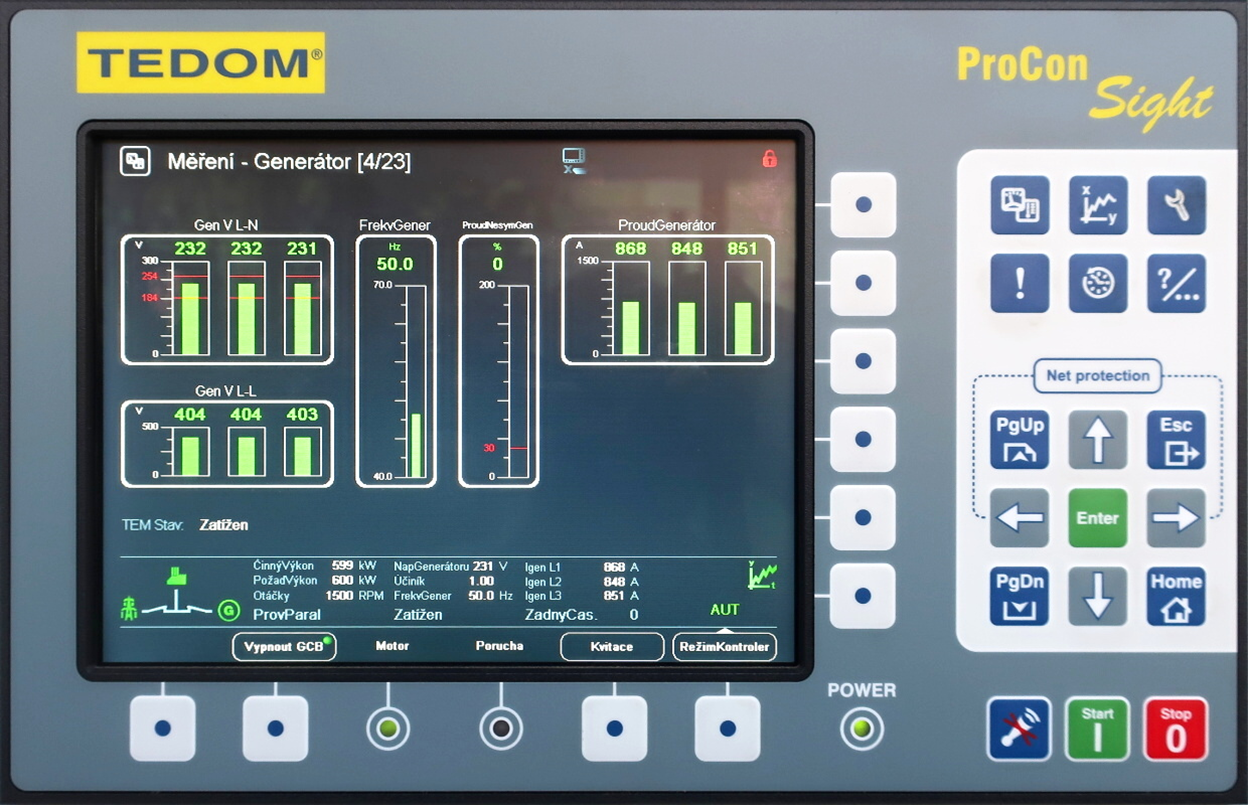Select RežimKontroler on the screen
Image resolution: width=1248 pixels, height=805 pixels.
(724, 647)
